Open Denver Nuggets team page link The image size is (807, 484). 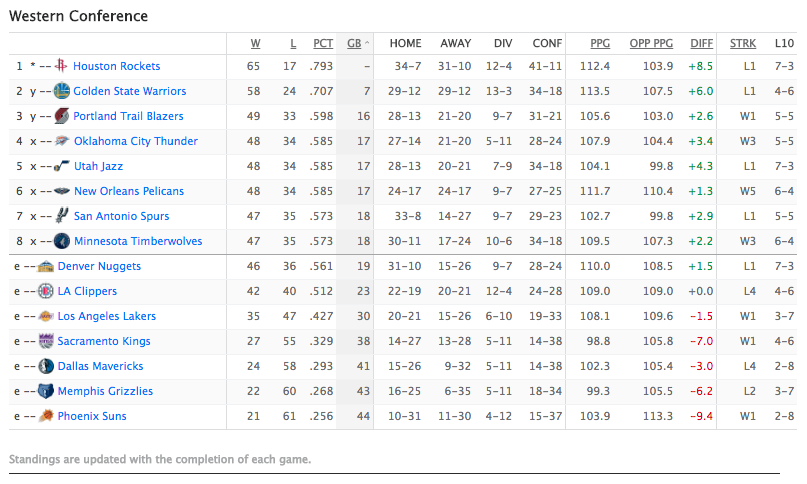pyautogui.click(x=99, y=266)
